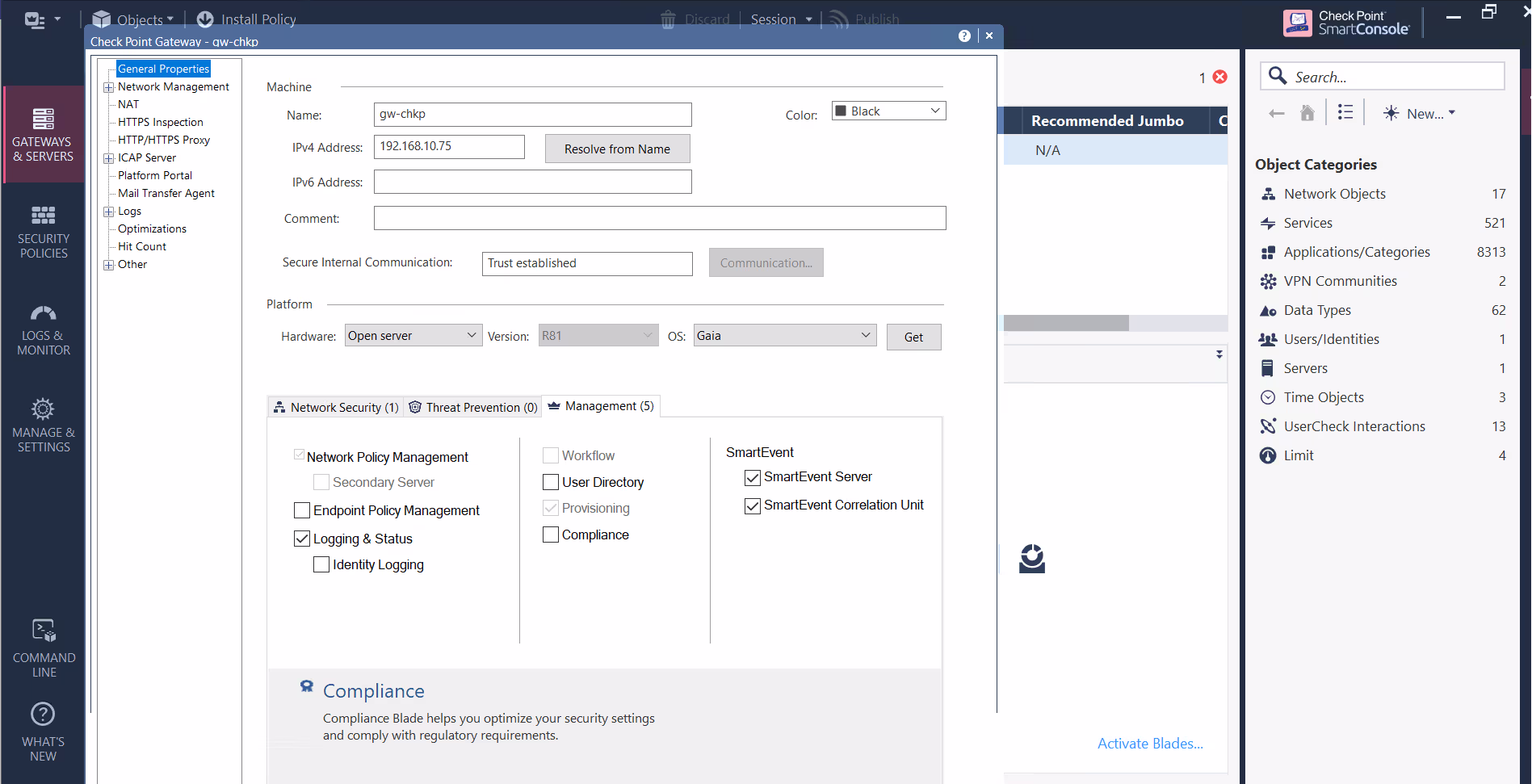Click the gateway status icon in background pane

tap(1032, 559)
